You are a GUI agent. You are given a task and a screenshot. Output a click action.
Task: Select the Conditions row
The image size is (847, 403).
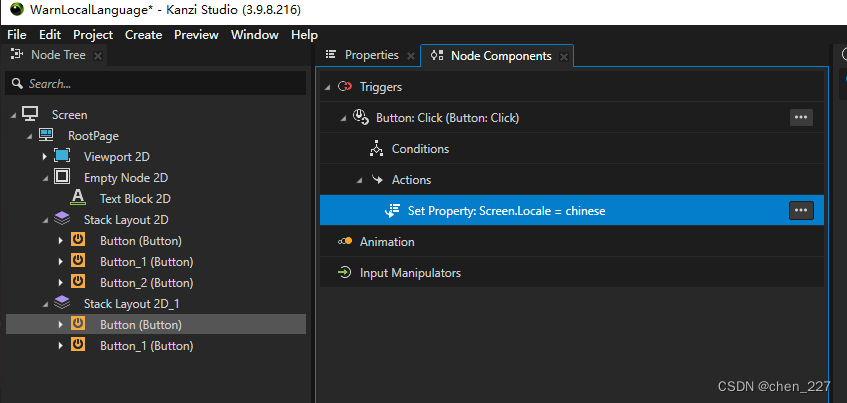point(572,149)
